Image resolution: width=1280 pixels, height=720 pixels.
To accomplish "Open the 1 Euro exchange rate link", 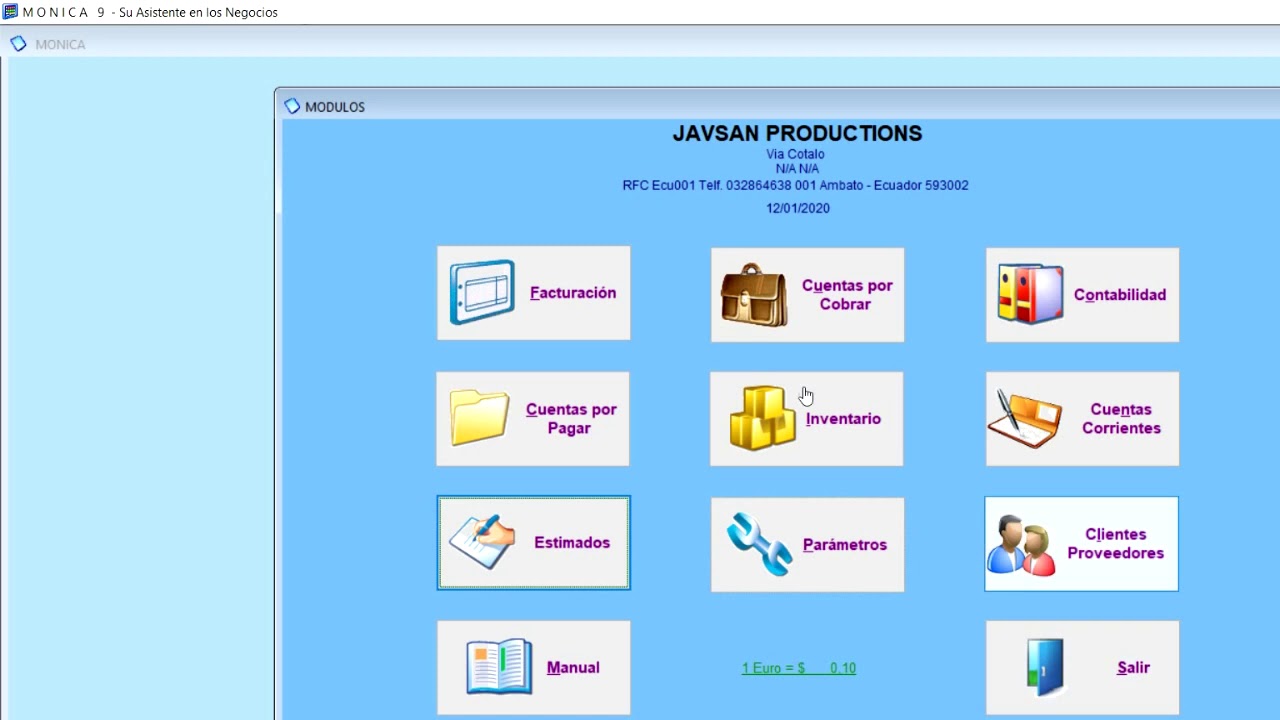I will [799, 668].
